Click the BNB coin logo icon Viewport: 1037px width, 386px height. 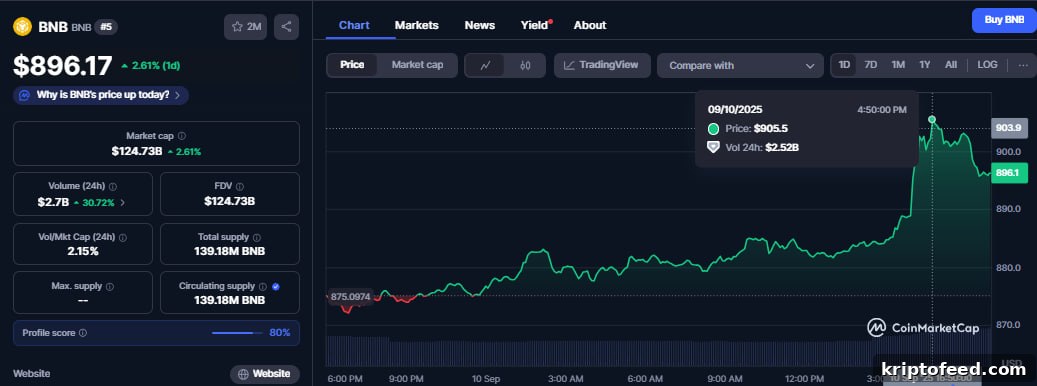click(22, 26)
